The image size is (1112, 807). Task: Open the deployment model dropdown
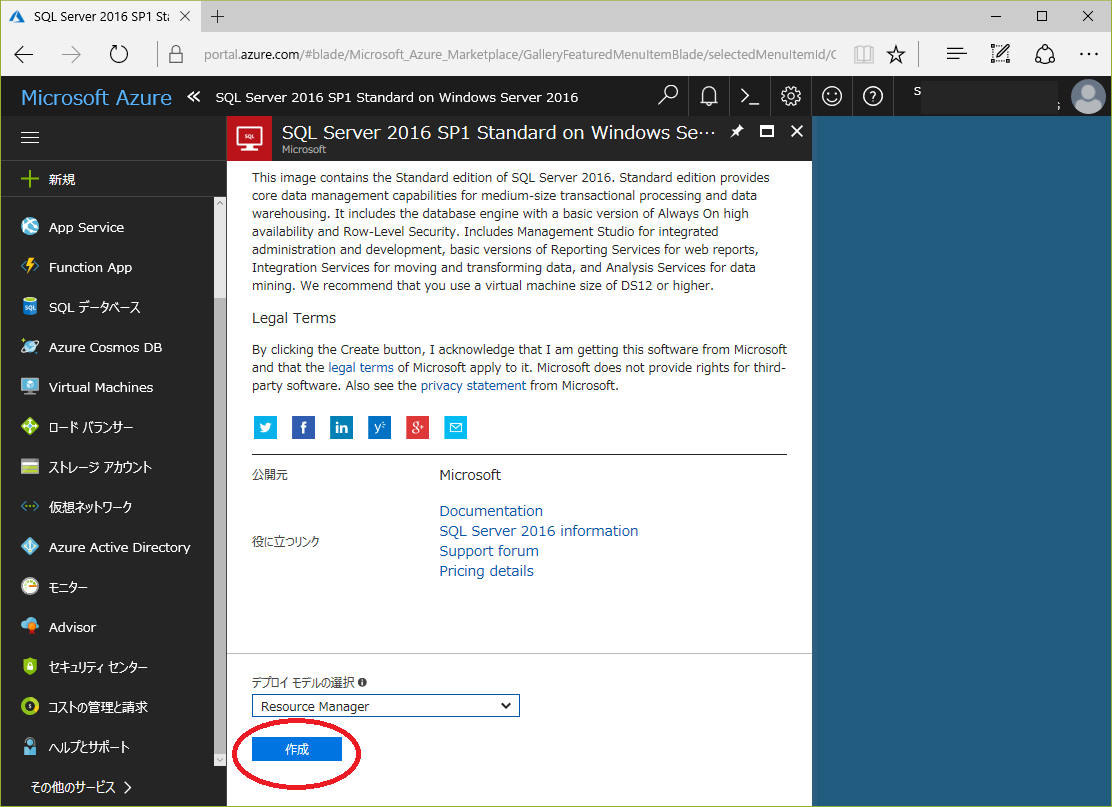[386, 706]
